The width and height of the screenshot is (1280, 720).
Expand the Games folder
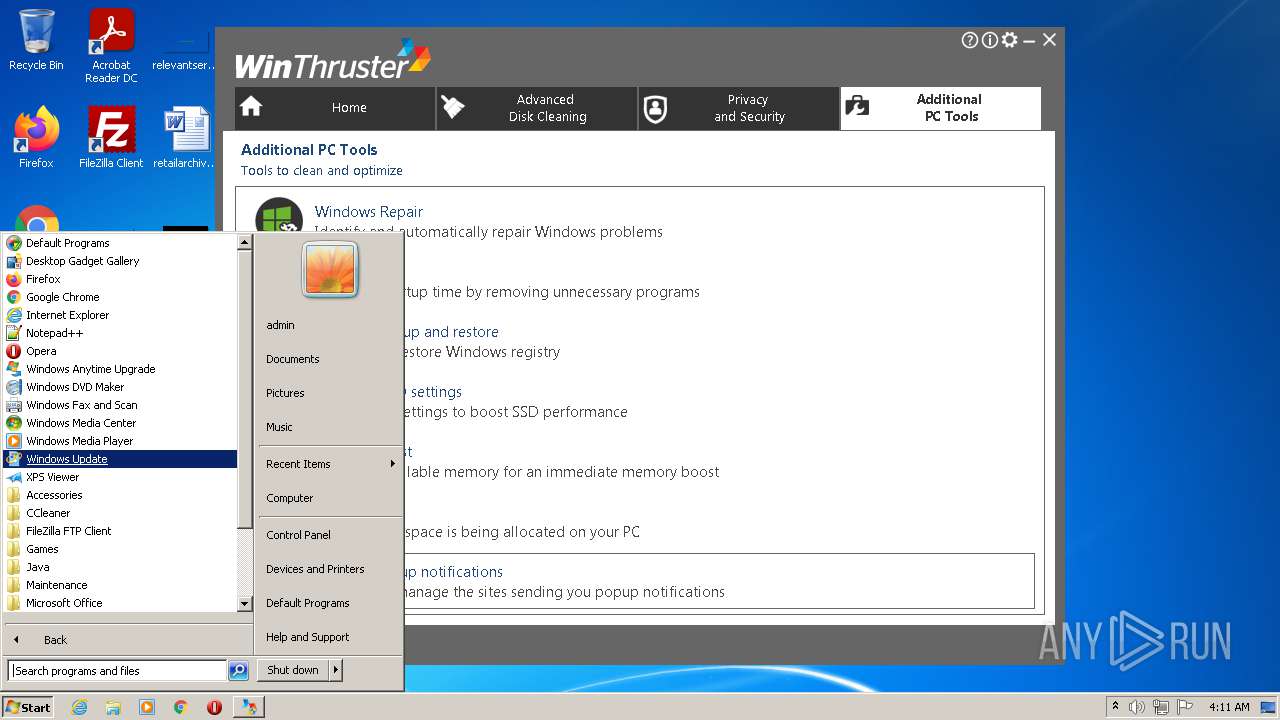120,549
